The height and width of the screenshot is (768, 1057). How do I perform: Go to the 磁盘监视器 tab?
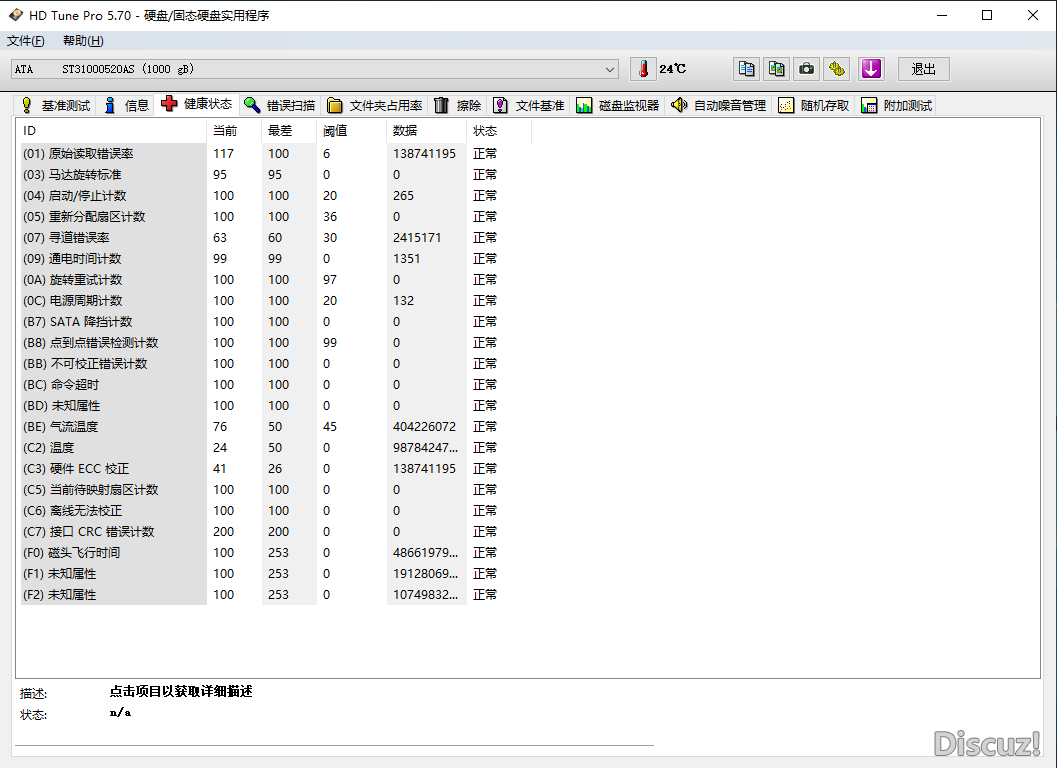617,105
